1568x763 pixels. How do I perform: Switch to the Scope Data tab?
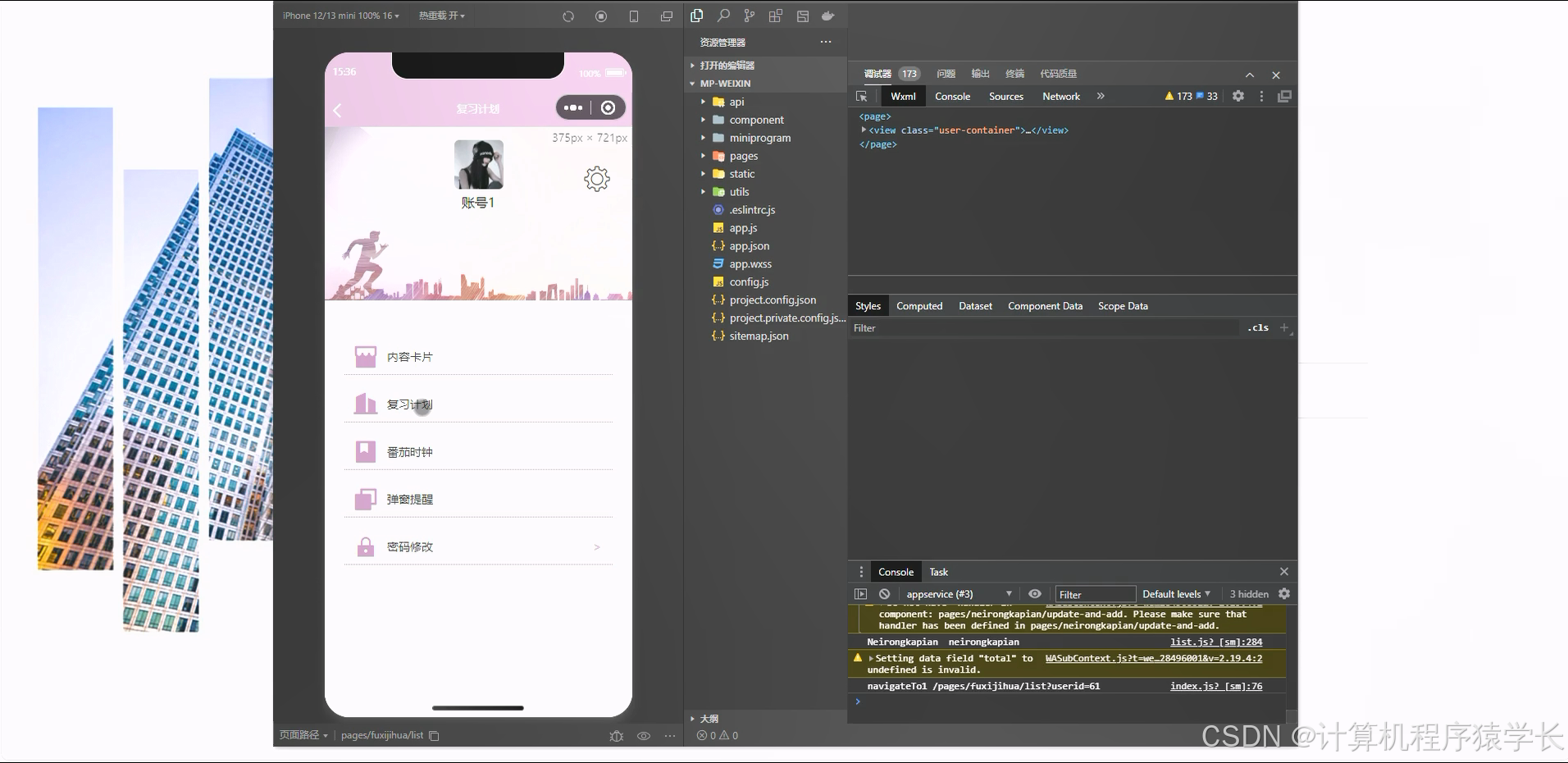1123,306
